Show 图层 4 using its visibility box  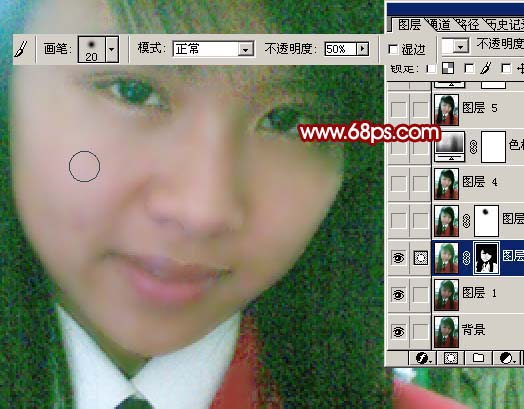pyautogui.click(x=398, y=183)
